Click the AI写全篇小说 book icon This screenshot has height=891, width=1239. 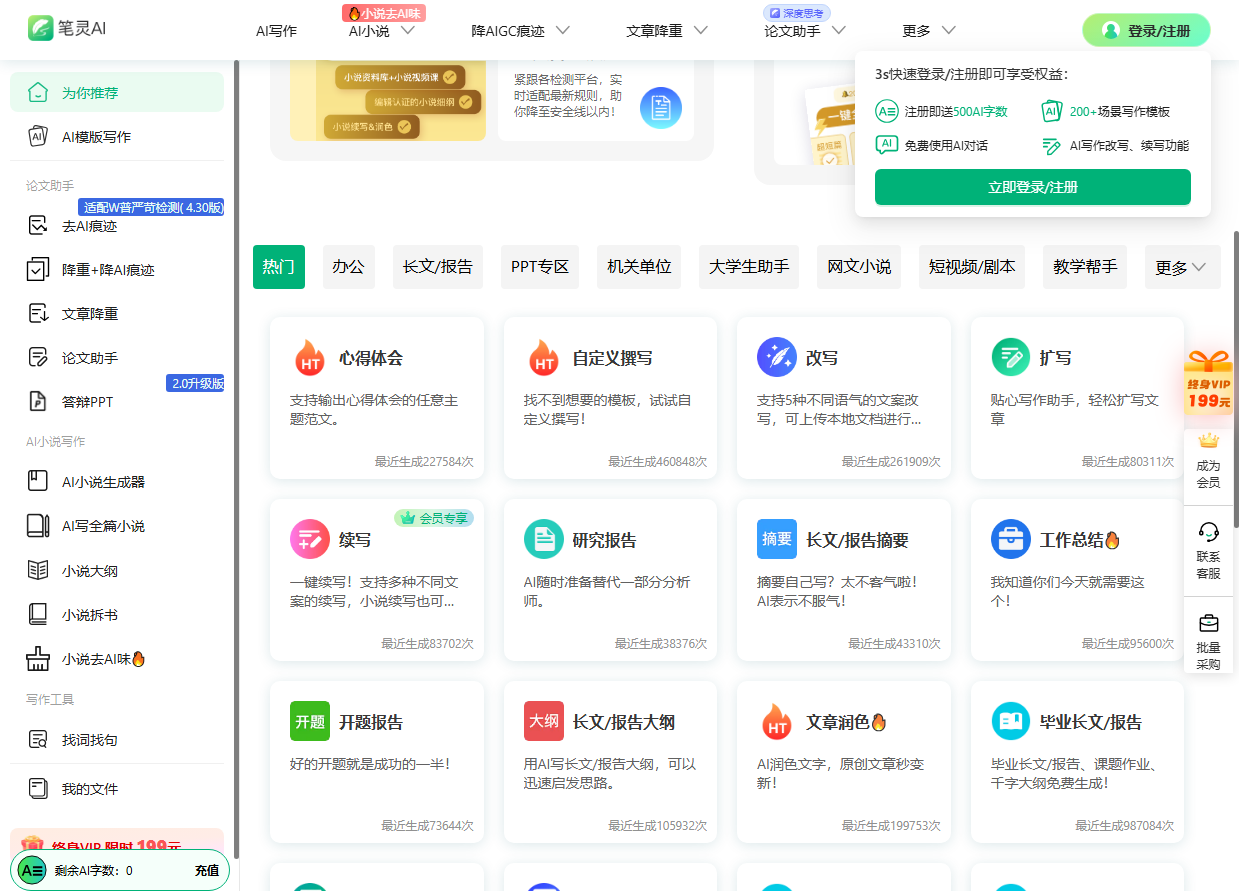38,526
